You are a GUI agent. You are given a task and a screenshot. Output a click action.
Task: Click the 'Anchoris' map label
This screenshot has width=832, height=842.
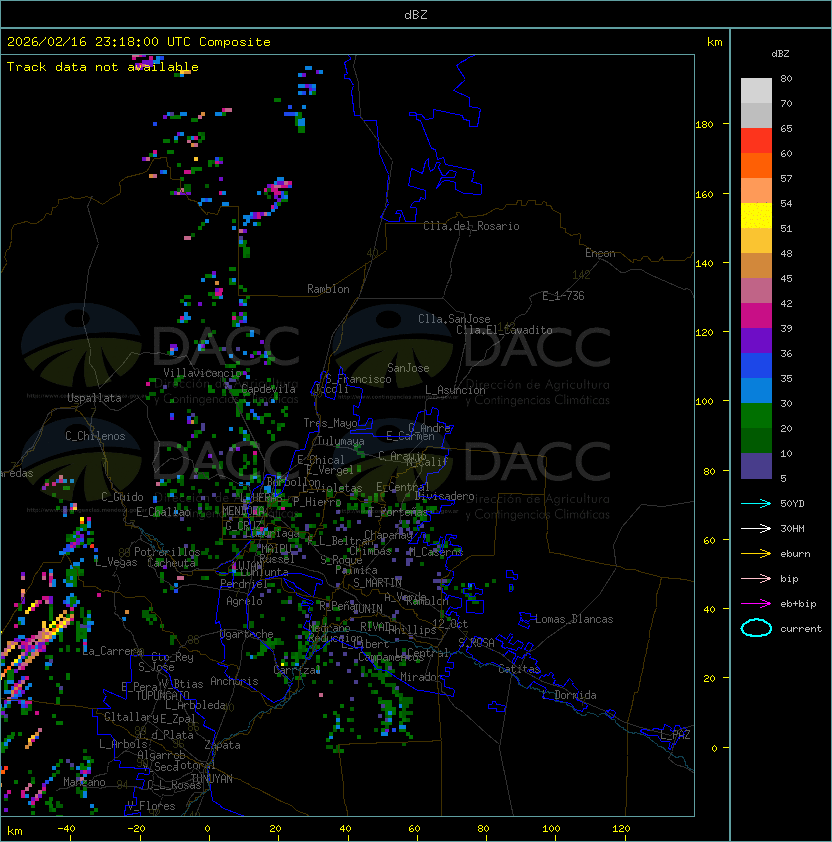234,681
